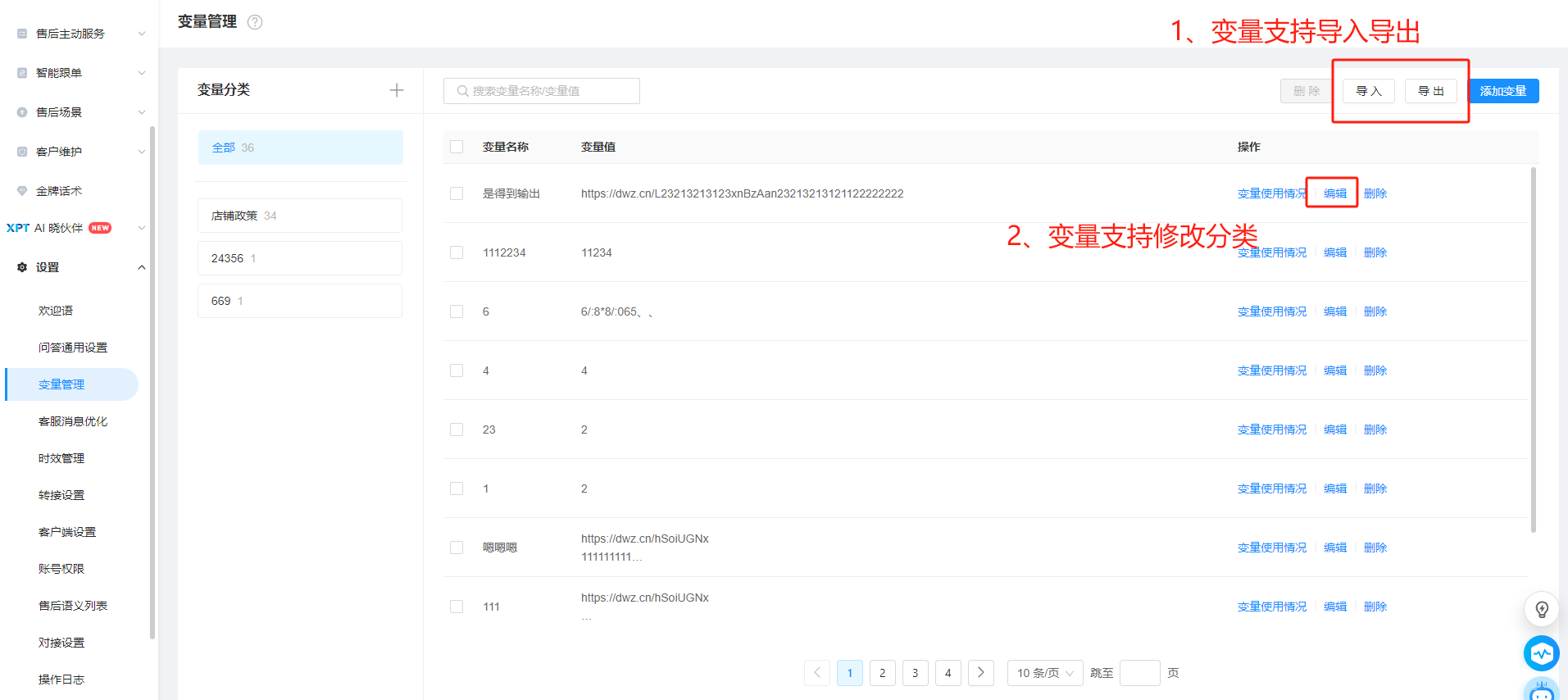Click the 售后场景 sidebar icon
This screenshot has height=700, width=1568.
point(22,112)
